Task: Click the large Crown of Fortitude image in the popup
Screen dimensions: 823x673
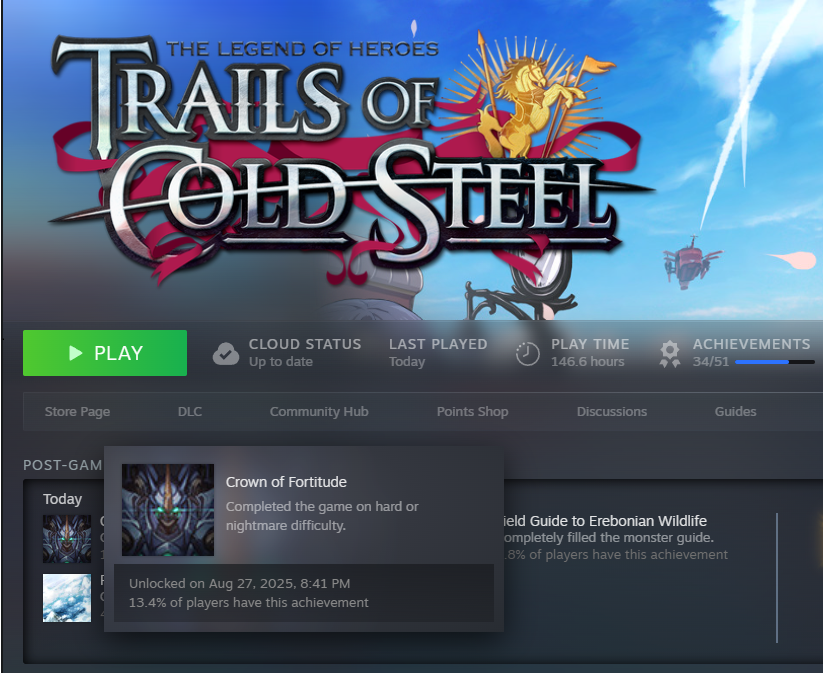Action: pyautogui.click(x=168, y=510)
